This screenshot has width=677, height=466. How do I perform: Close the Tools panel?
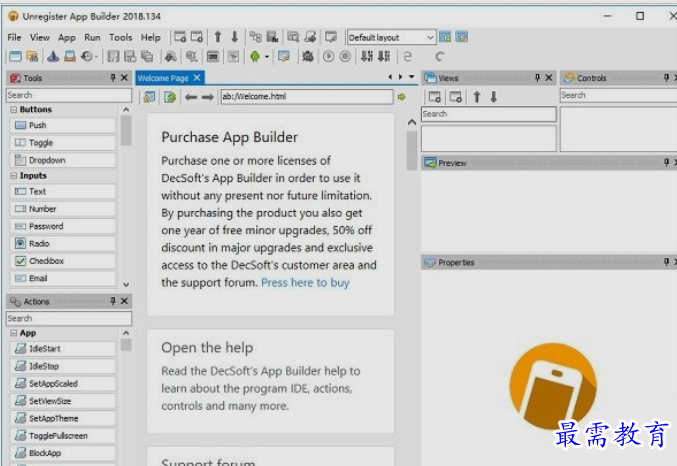[124, 78]
